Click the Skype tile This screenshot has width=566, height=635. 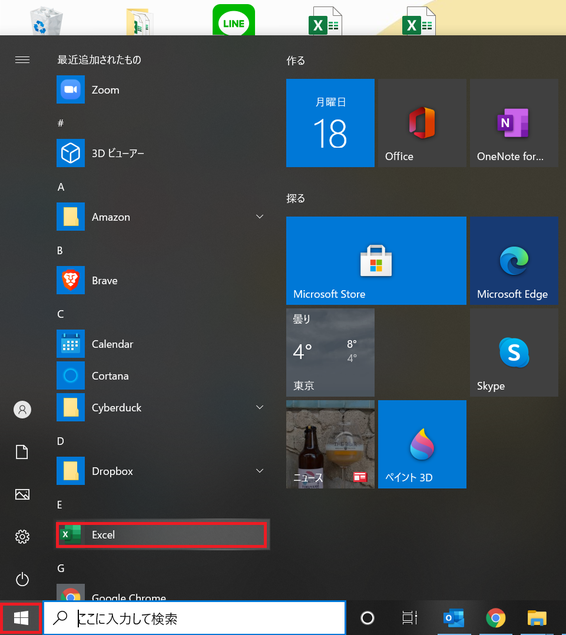point(514,352)
